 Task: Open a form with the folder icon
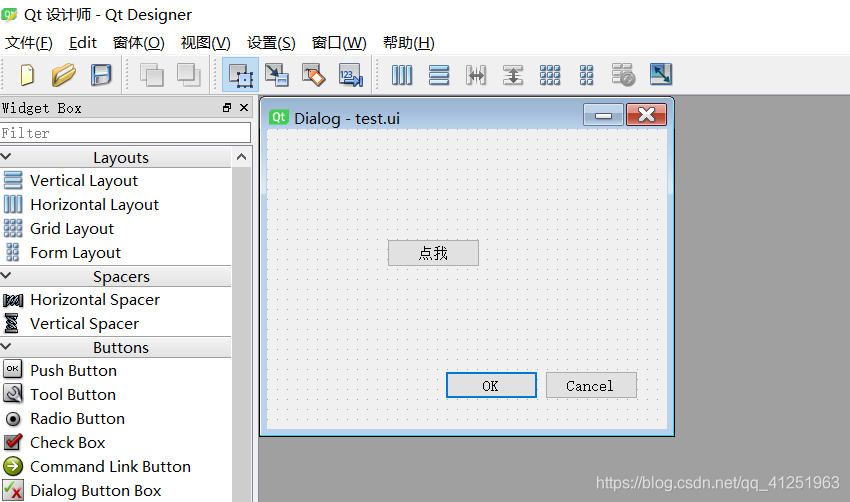pos(63,75)
